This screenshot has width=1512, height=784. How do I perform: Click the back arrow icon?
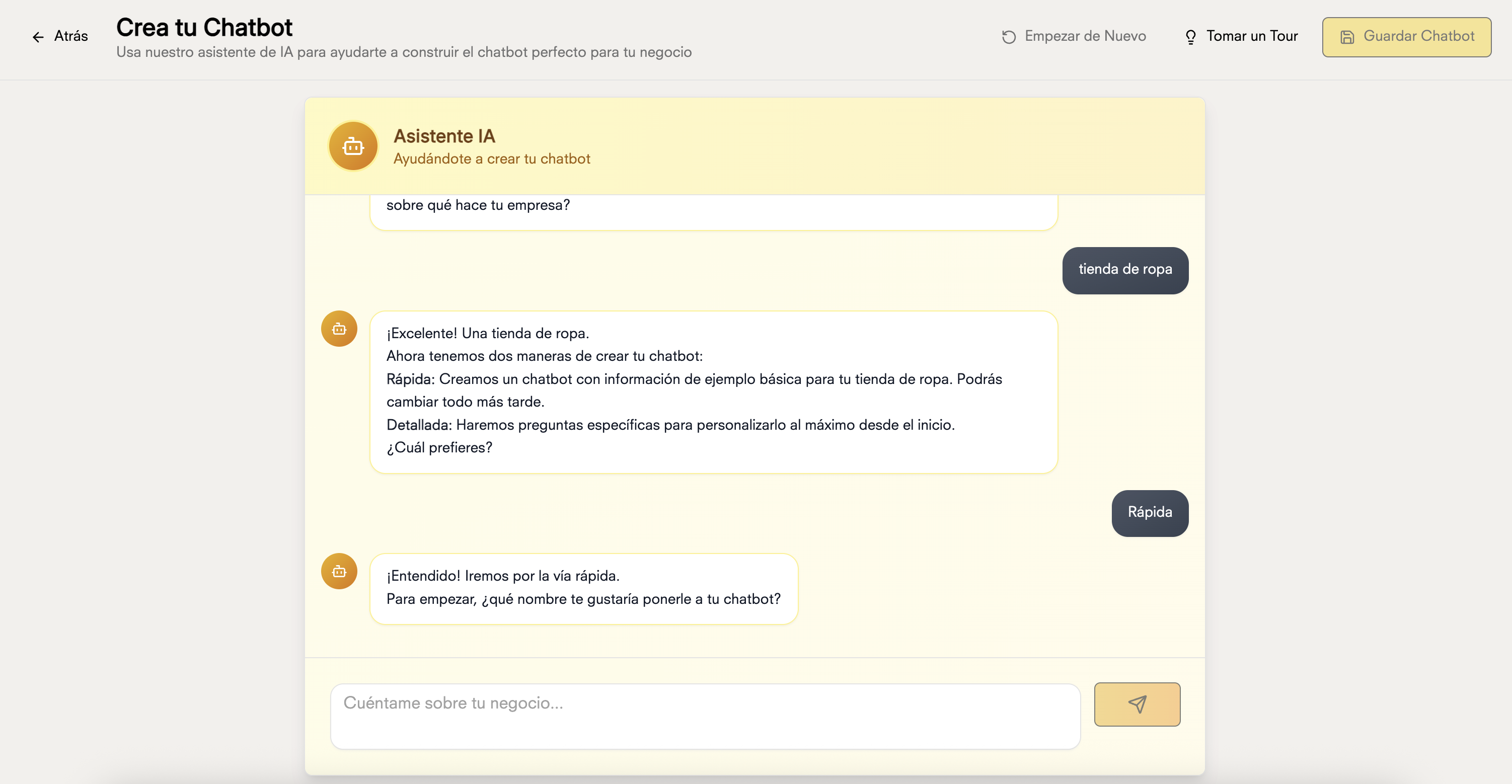[x=38, y=37]
